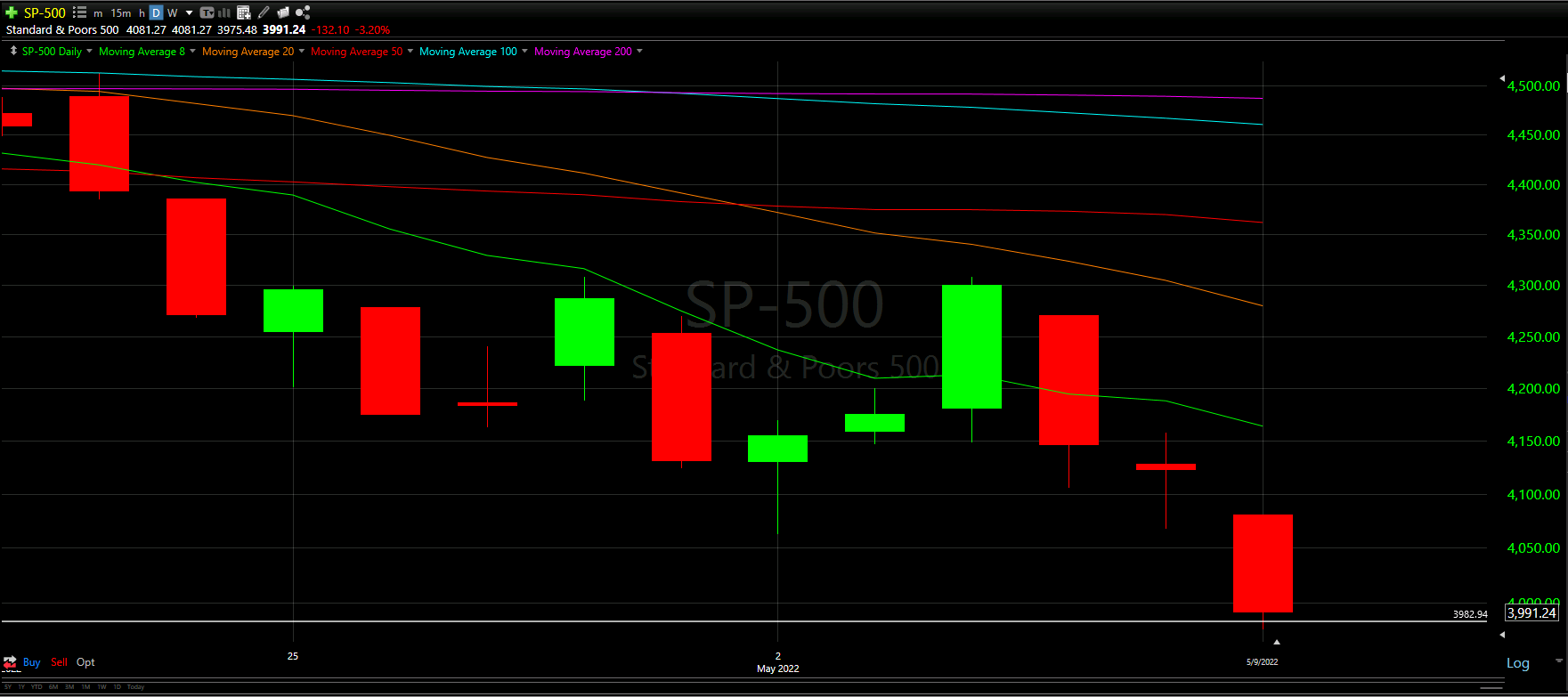Click the layouts folder icon in toolbar
The width and height of the screenshot is (1568, 697).
(x=283, y=12)
